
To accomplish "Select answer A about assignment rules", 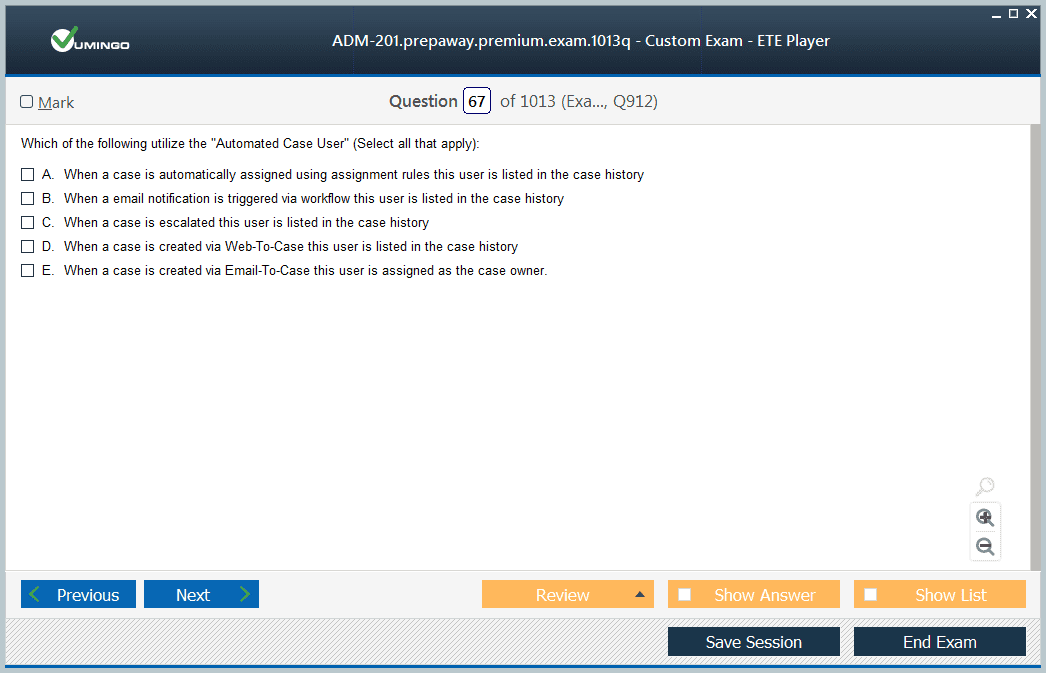I will coord(28,175).
